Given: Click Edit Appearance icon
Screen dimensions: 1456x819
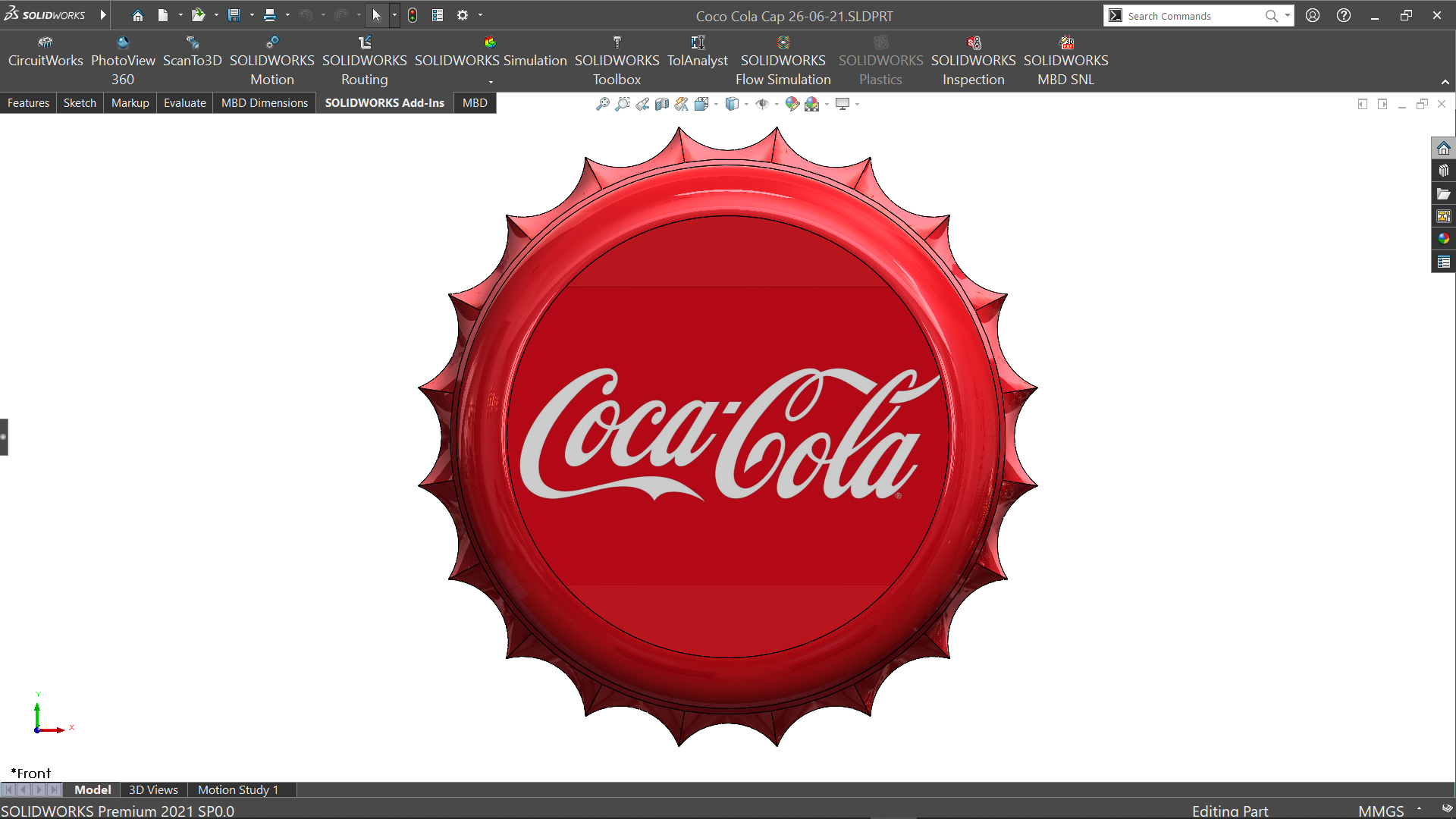Looking at the screenshot, I should (x=792, y=104).
